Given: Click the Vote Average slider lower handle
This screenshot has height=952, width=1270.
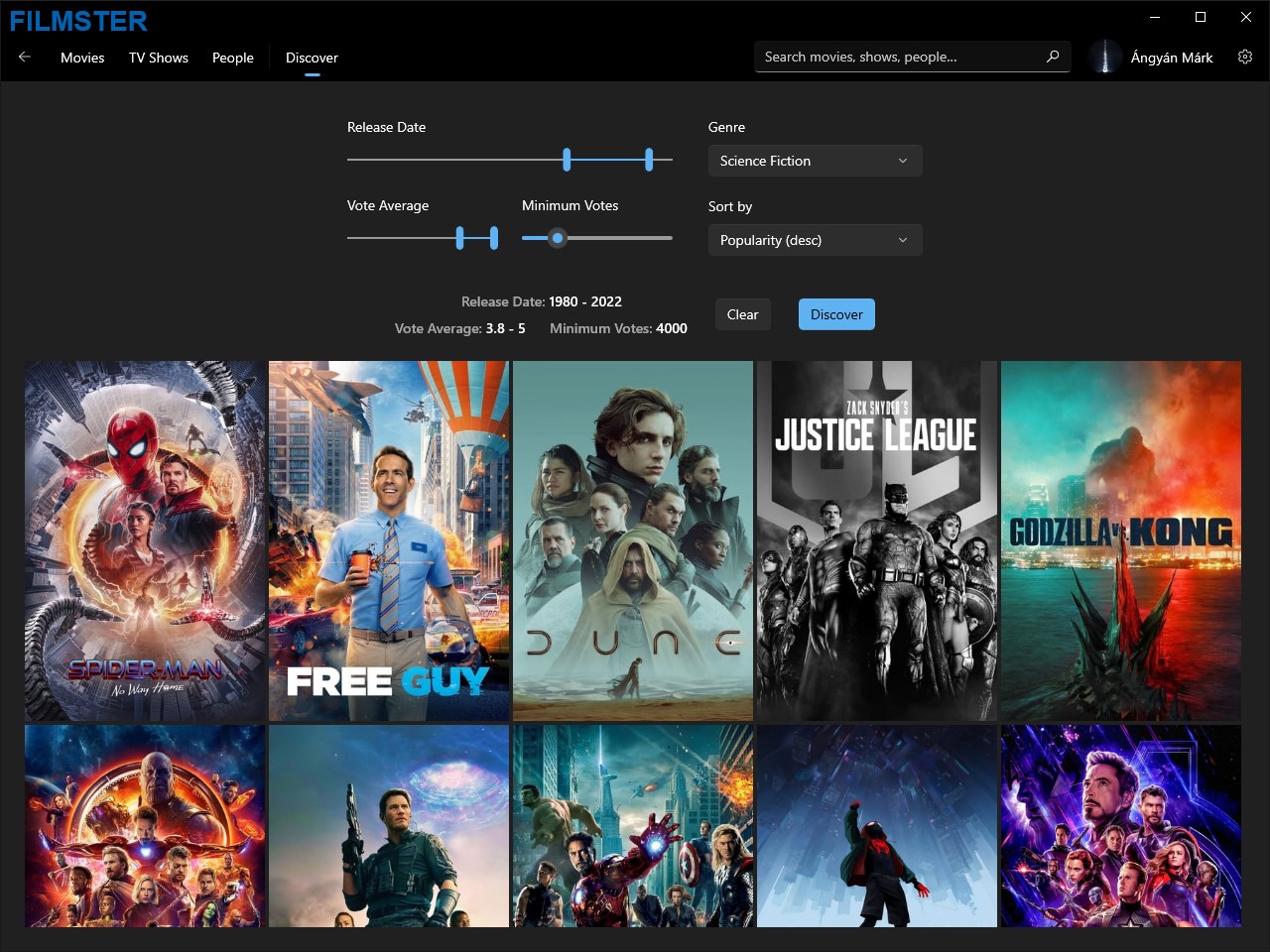Looking at the screenshot, I should pos(459,237).
